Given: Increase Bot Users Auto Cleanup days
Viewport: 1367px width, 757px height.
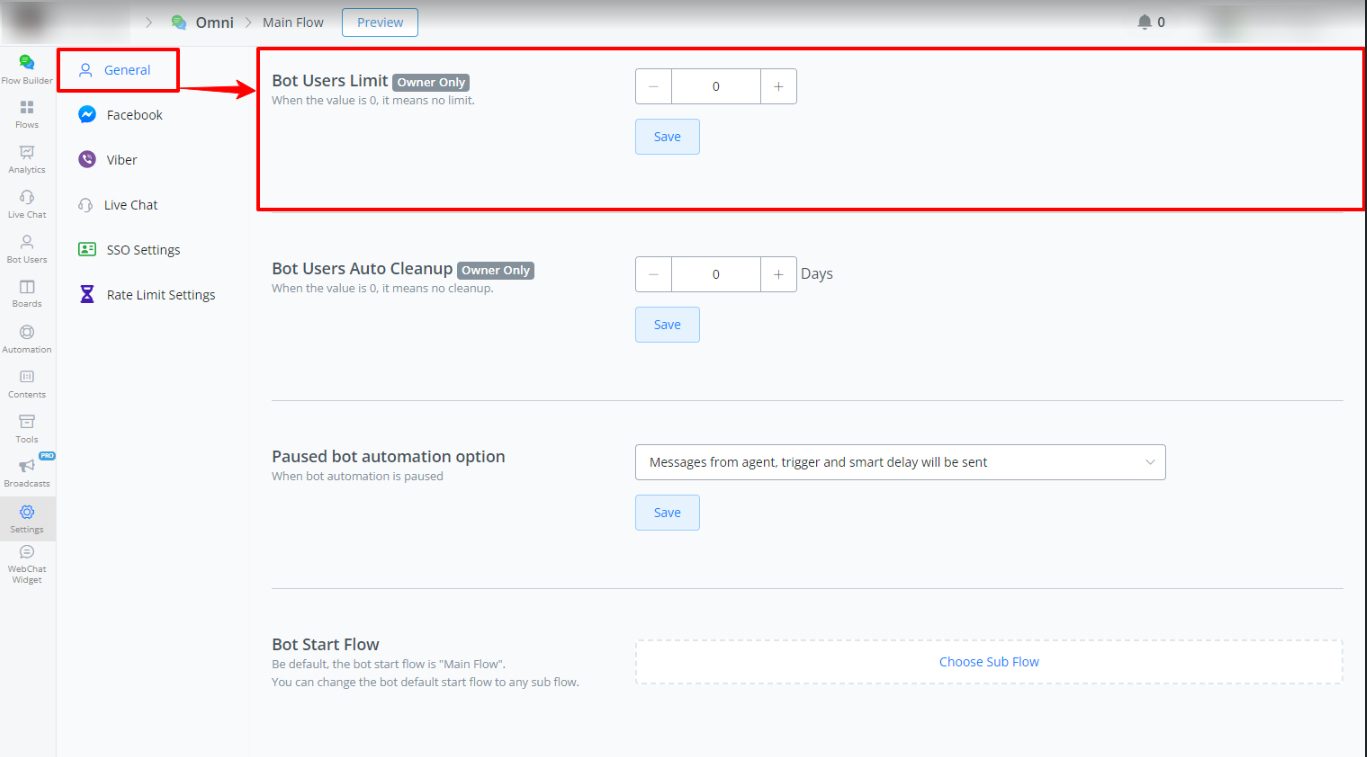Looking at the screenshot, I should coord(778,274).
